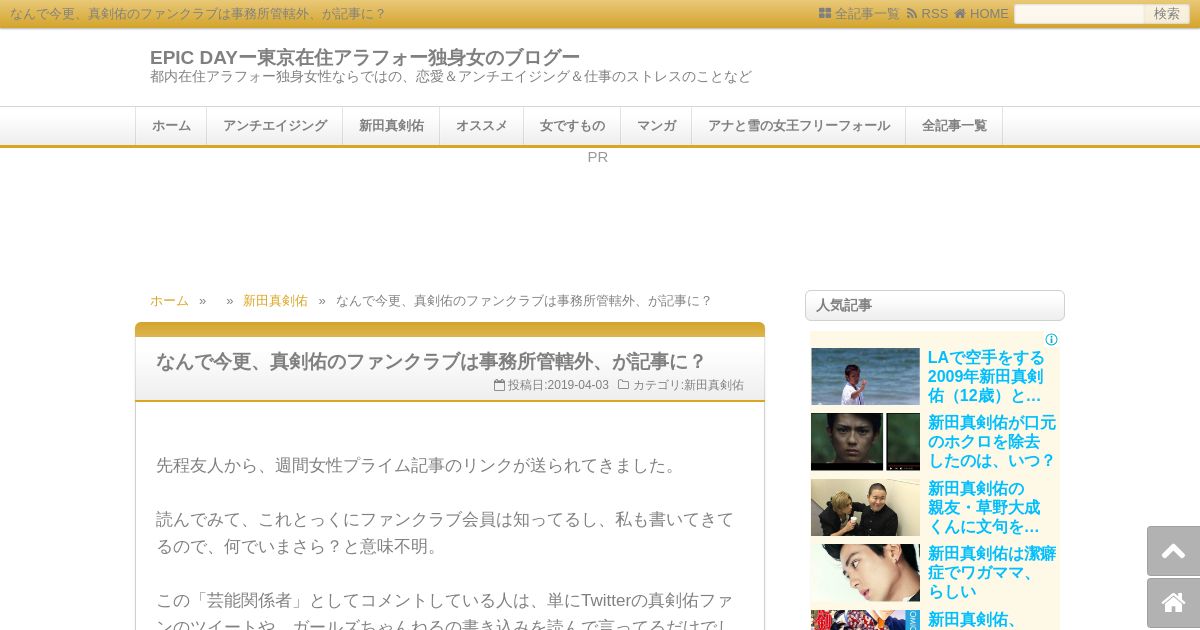The height and width of the screenshot is (630, 1200).
Task: Open the 親友・草野大成くん article link
Action: pyautogui.click(x=984, y=507)
